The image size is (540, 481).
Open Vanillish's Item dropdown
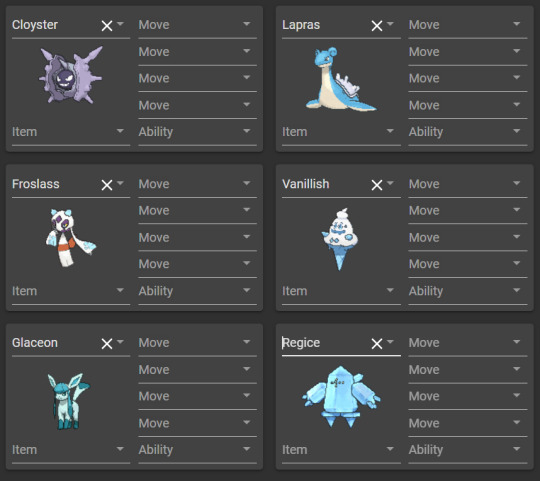[341, 291]
